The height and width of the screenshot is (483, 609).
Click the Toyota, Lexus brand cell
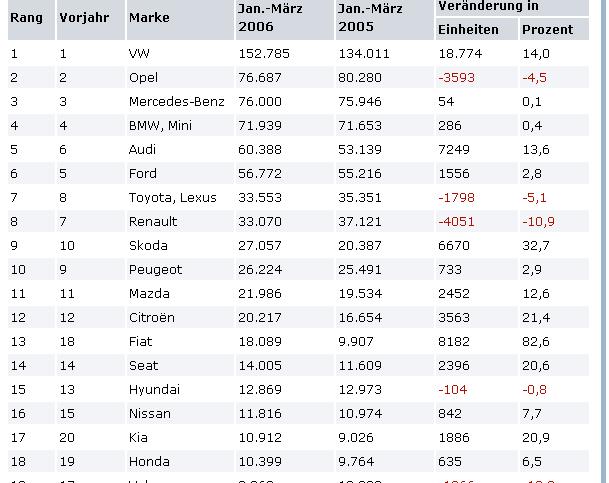165,197
